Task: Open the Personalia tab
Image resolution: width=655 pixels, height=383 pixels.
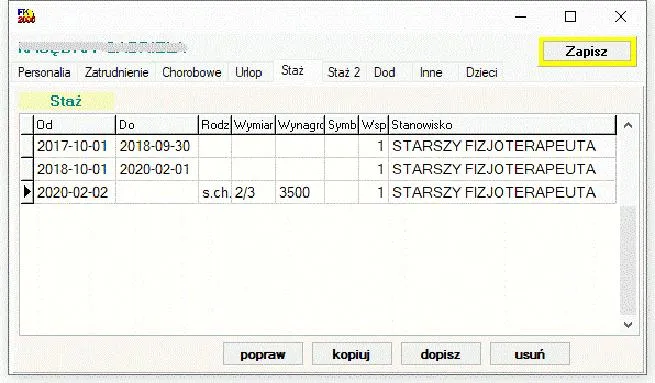Action: tap(44, 72)
